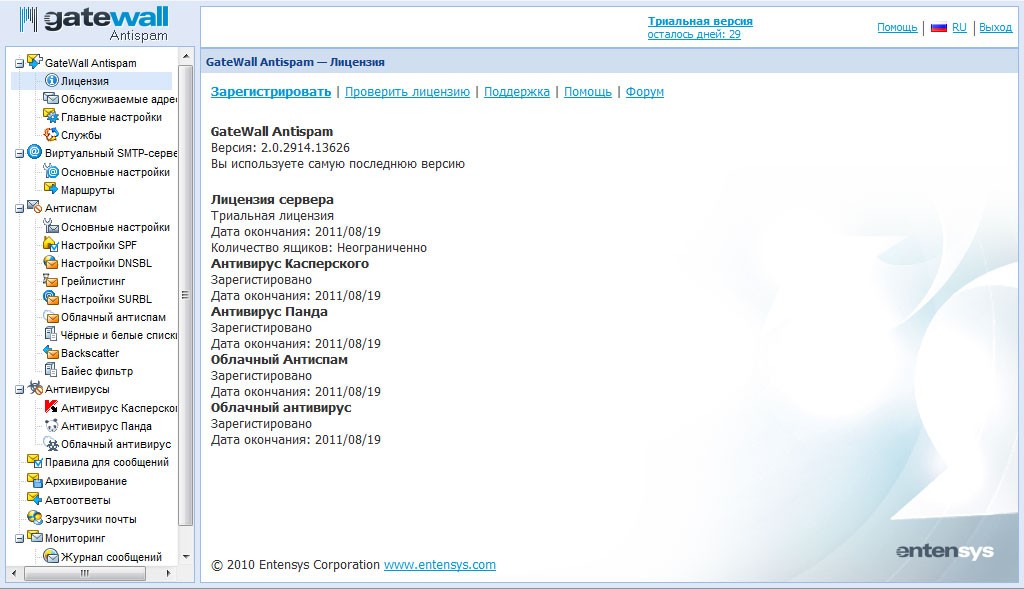Open Загрузчики почты item
Viewport: 1024px width, 589px height.
tap(91, 519)
